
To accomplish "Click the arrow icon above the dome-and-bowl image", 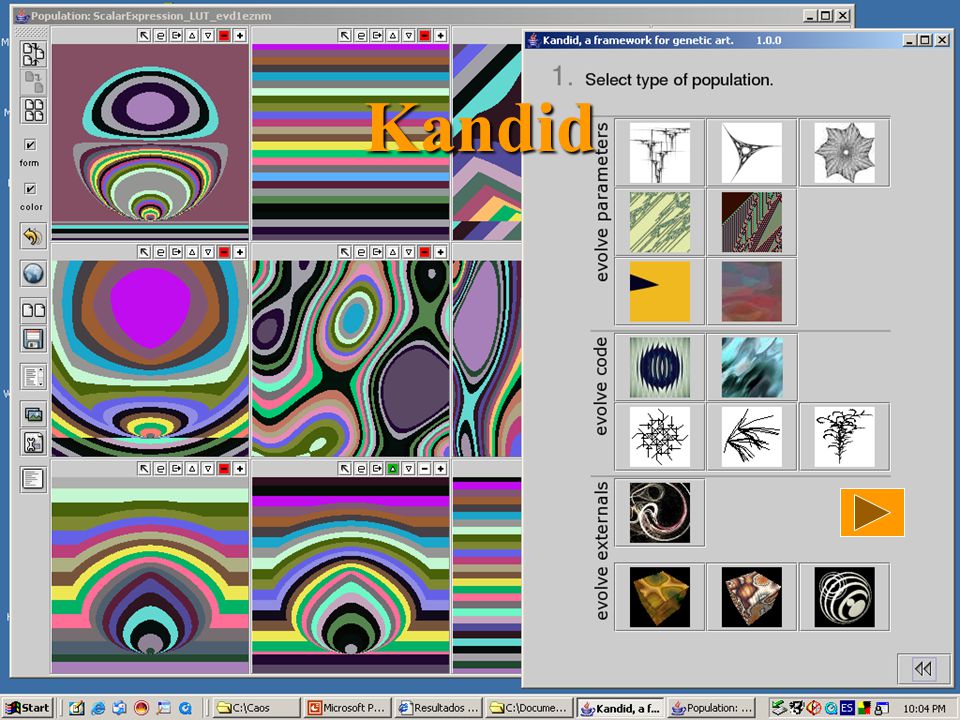I will [144, 36].
